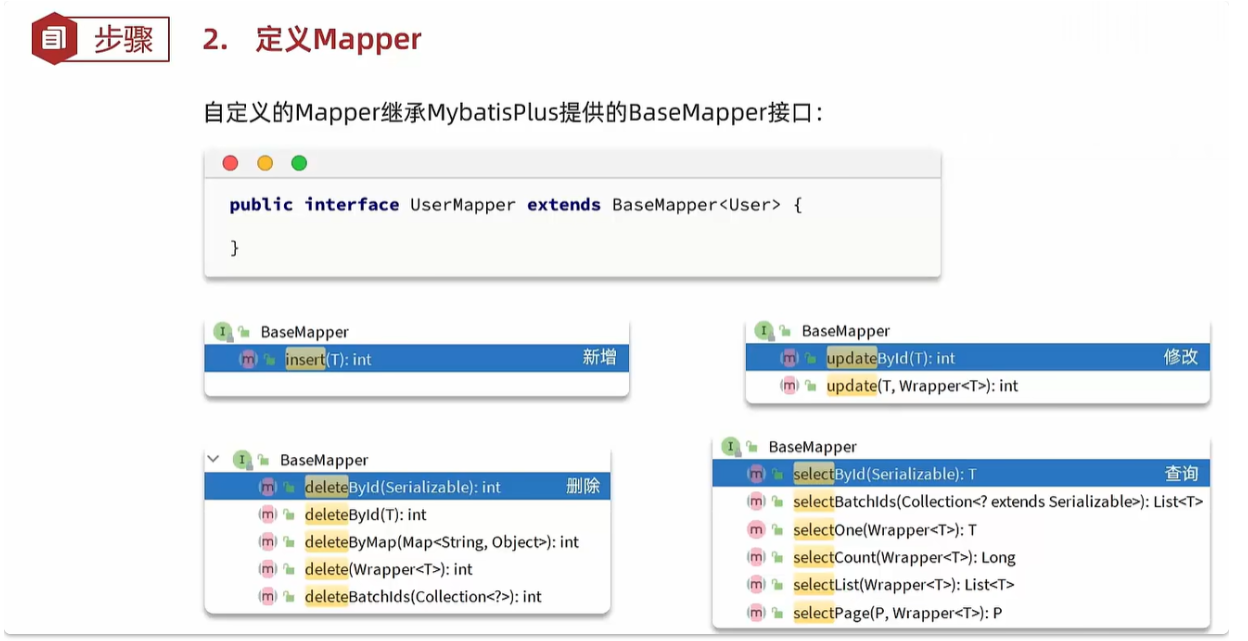Screen dimensions: 1248x641
Task: Click the green maximize dot in code window
Action: [x=299, y=163]
